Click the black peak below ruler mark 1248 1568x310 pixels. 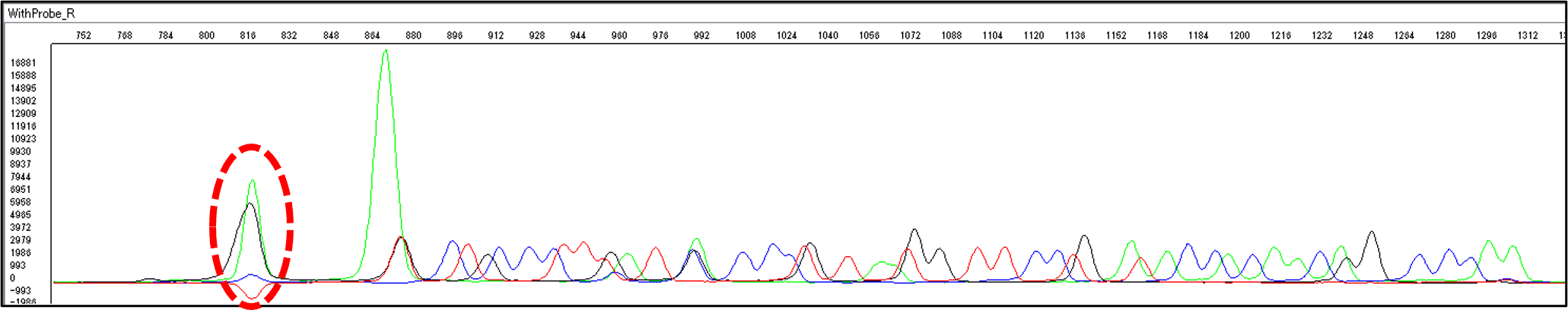point(1371,232)
